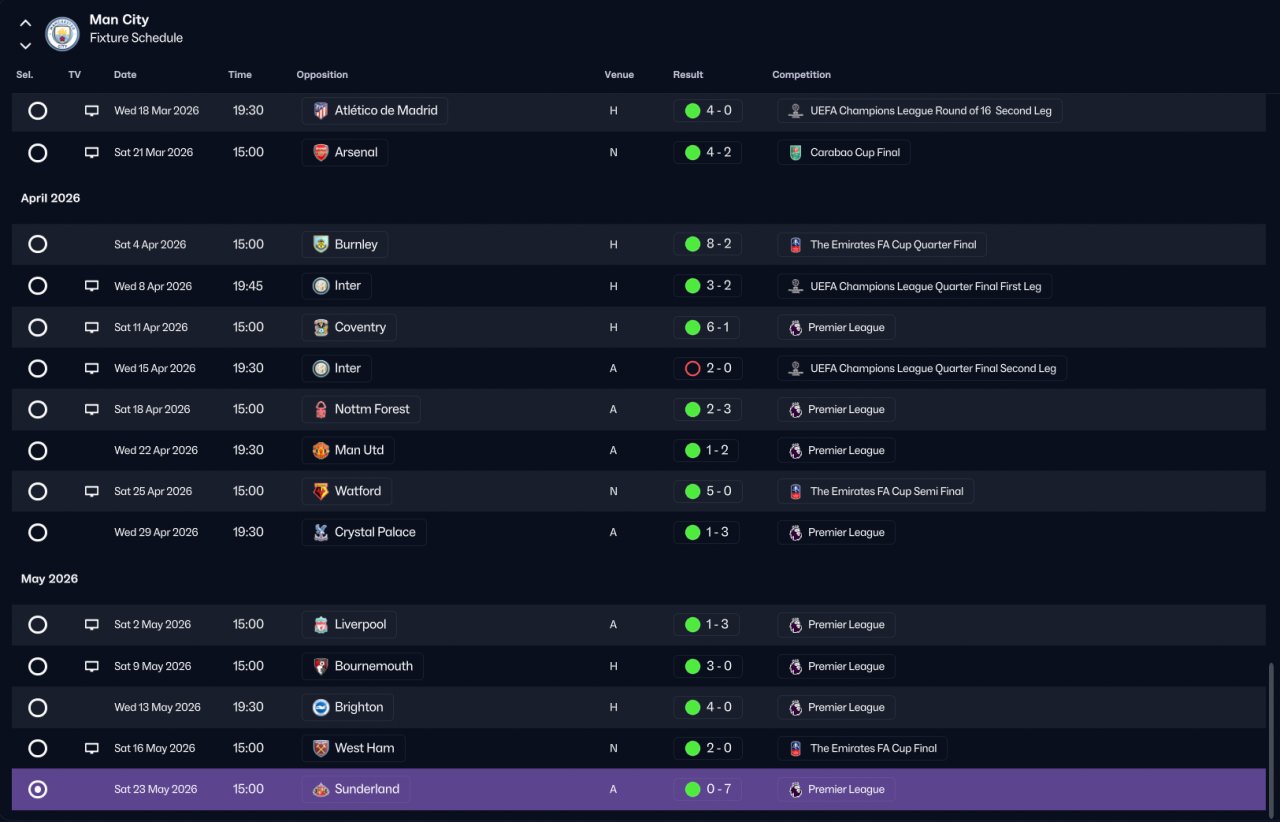The image size is (1280, 822).
Task: Select the Man Utd fixture radio button
Action: pyautogui.click(x=38, y=450)
